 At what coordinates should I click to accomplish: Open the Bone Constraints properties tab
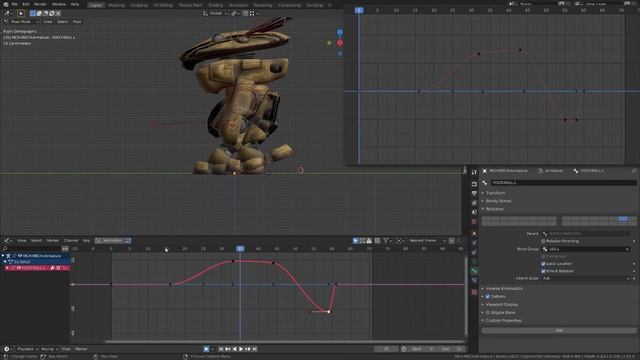point(474,280)
